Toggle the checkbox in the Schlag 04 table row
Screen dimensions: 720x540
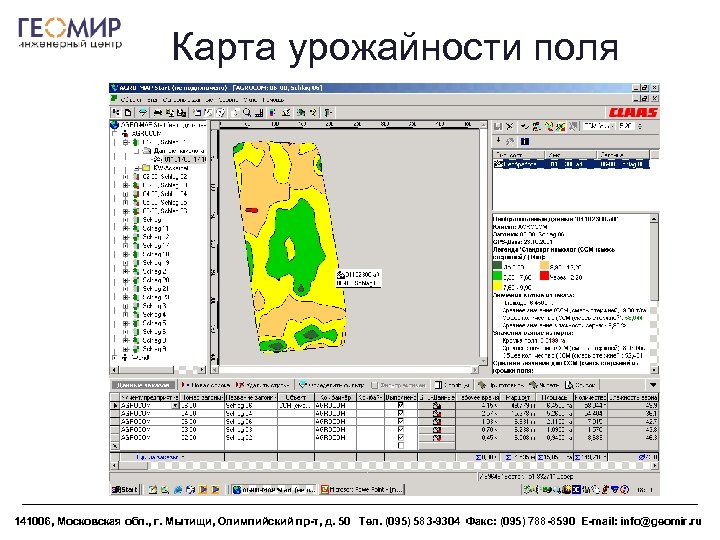[x=400, y=413]
